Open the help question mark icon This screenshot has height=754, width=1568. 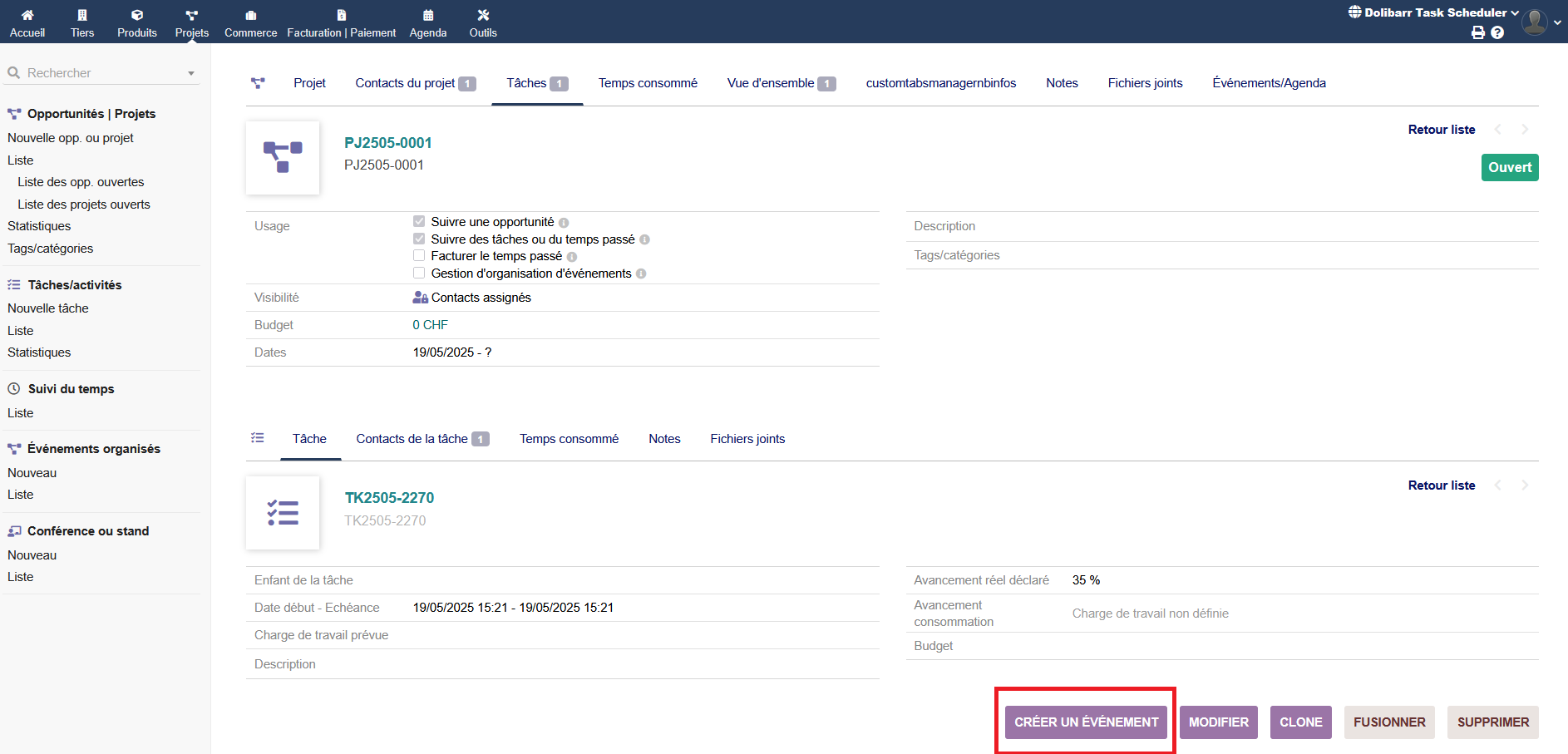1497,32
